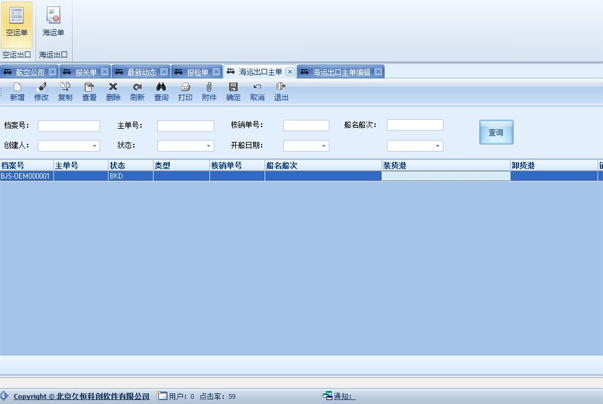Viewport: 603px width, 404px height.
Task: Close the 海运出口主单 tab
Action: pyautogui.click(x=290, y=72)
